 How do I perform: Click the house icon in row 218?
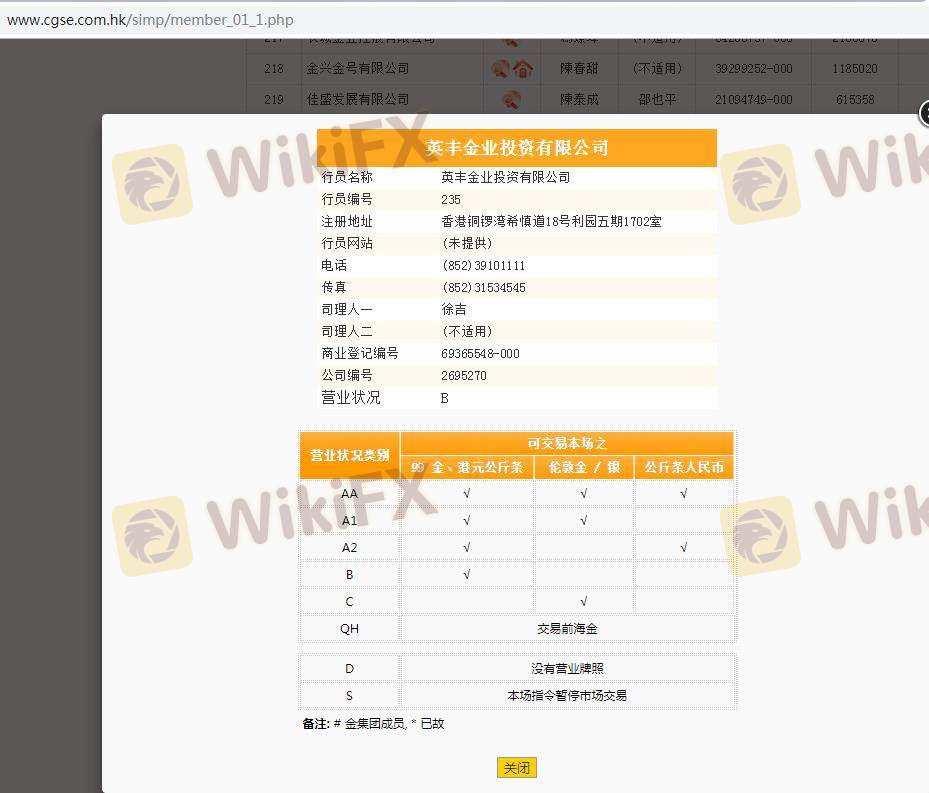click(523, 69)
